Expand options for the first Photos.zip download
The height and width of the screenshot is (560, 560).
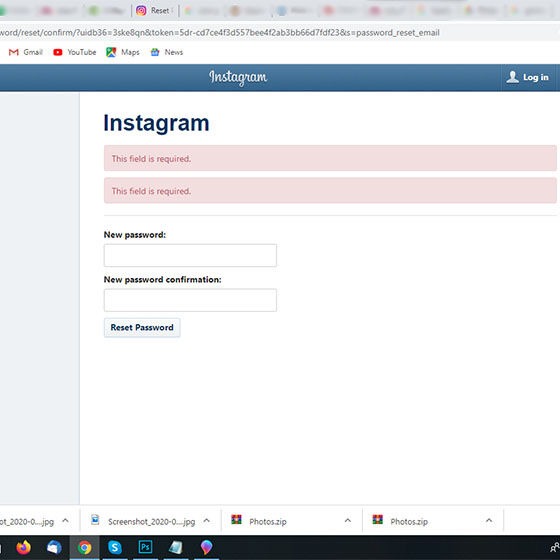pyautogui.click(x=348, y=521)
